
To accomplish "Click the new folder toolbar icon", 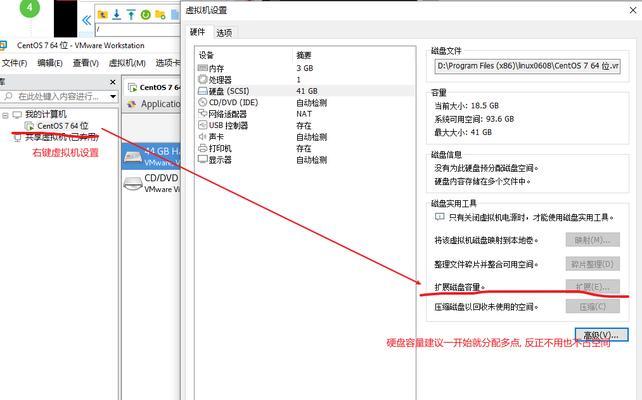I will pyautogui.click(x=160, y=15).
